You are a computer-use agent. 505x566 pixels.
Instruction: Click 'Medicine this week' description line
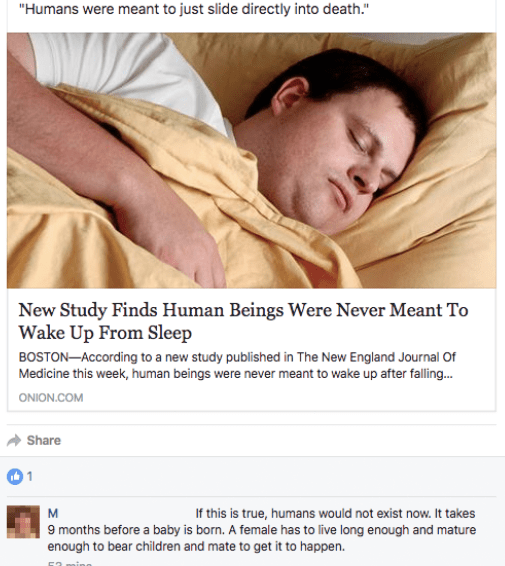click(x=235, y=373)
